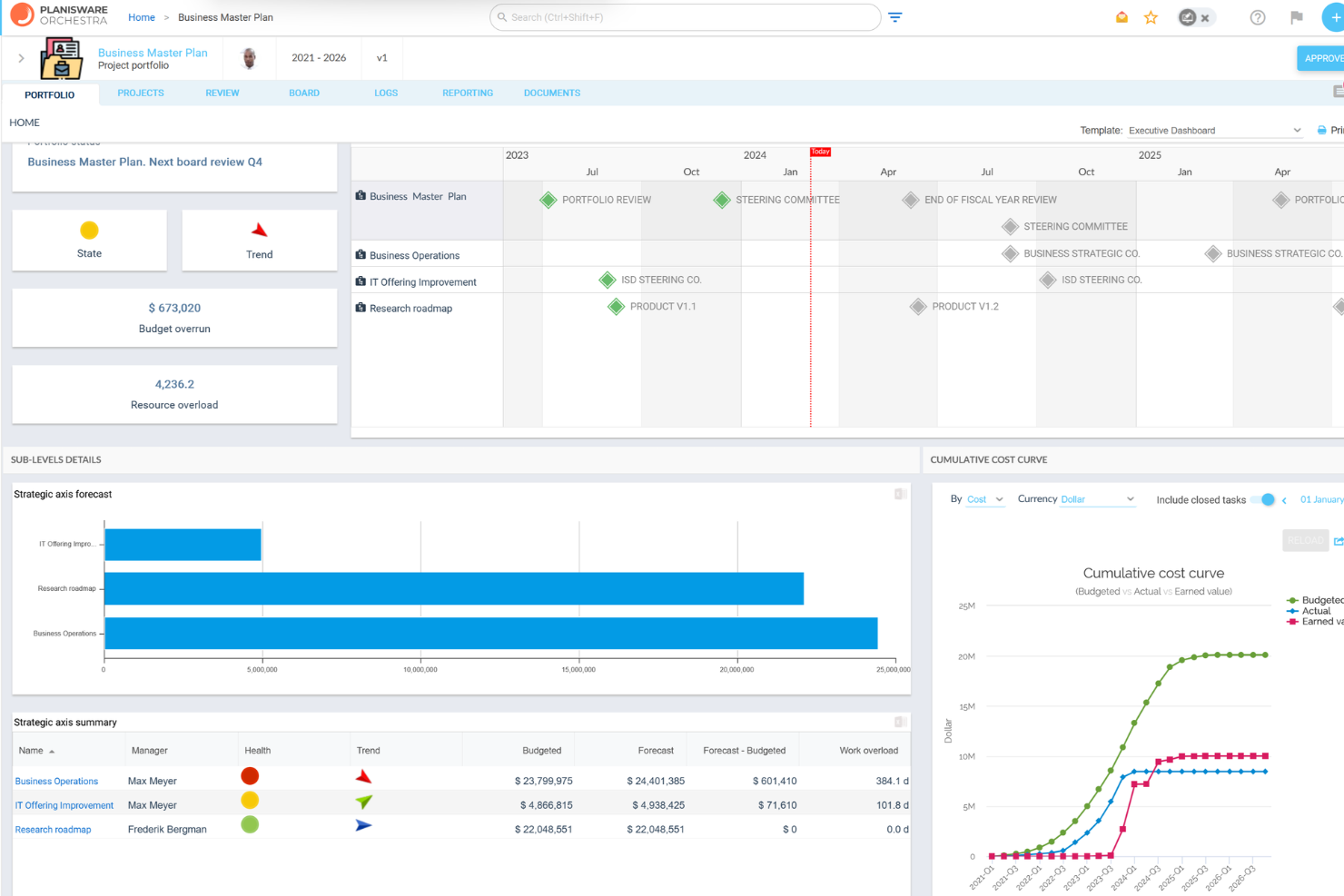Viewport: 1344px width, 896px height.
Task: Click the Business Master Plan title link
Action: pos(153,53)
